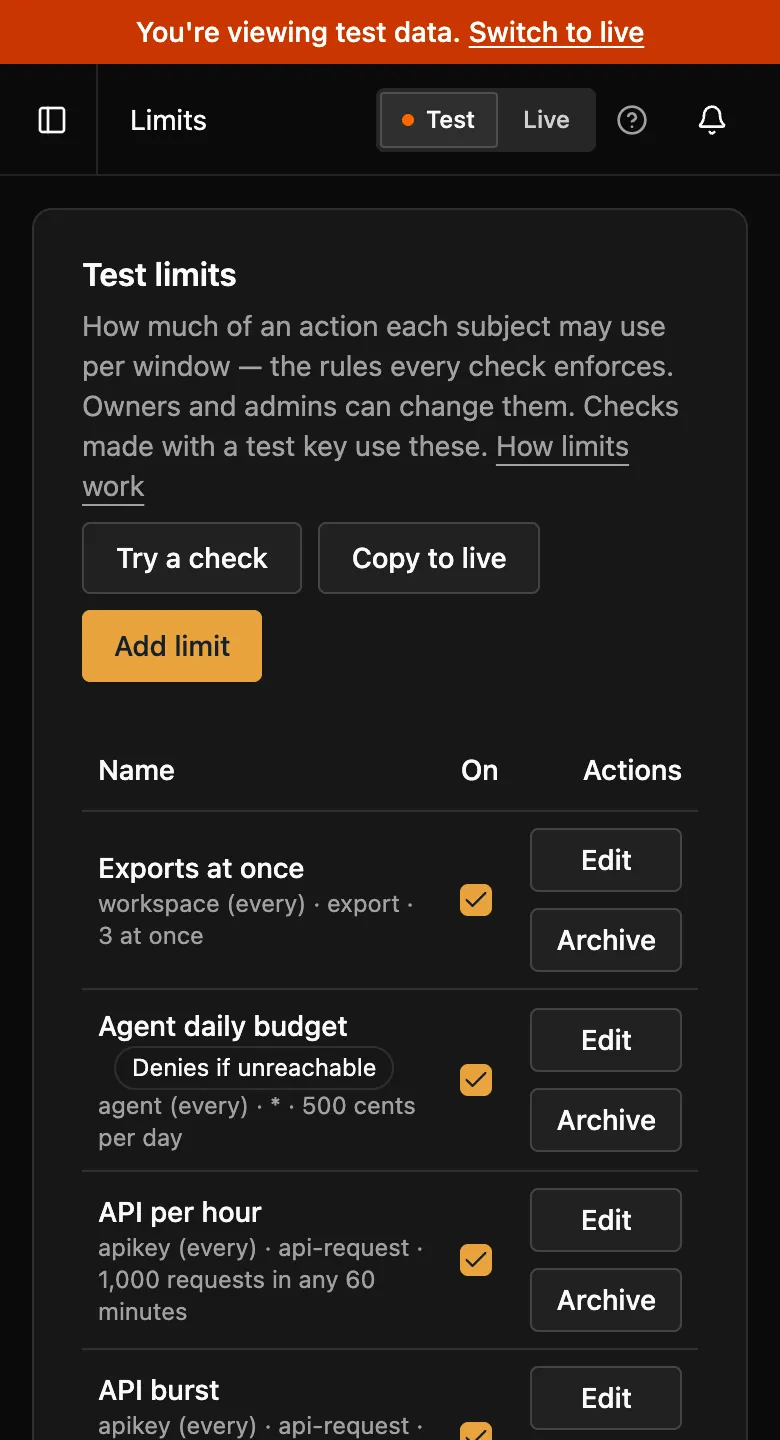Switch to the Test environment tab
Viewport: 780px width, 1440px height.
pyautogui.click(x=439, y=120)
